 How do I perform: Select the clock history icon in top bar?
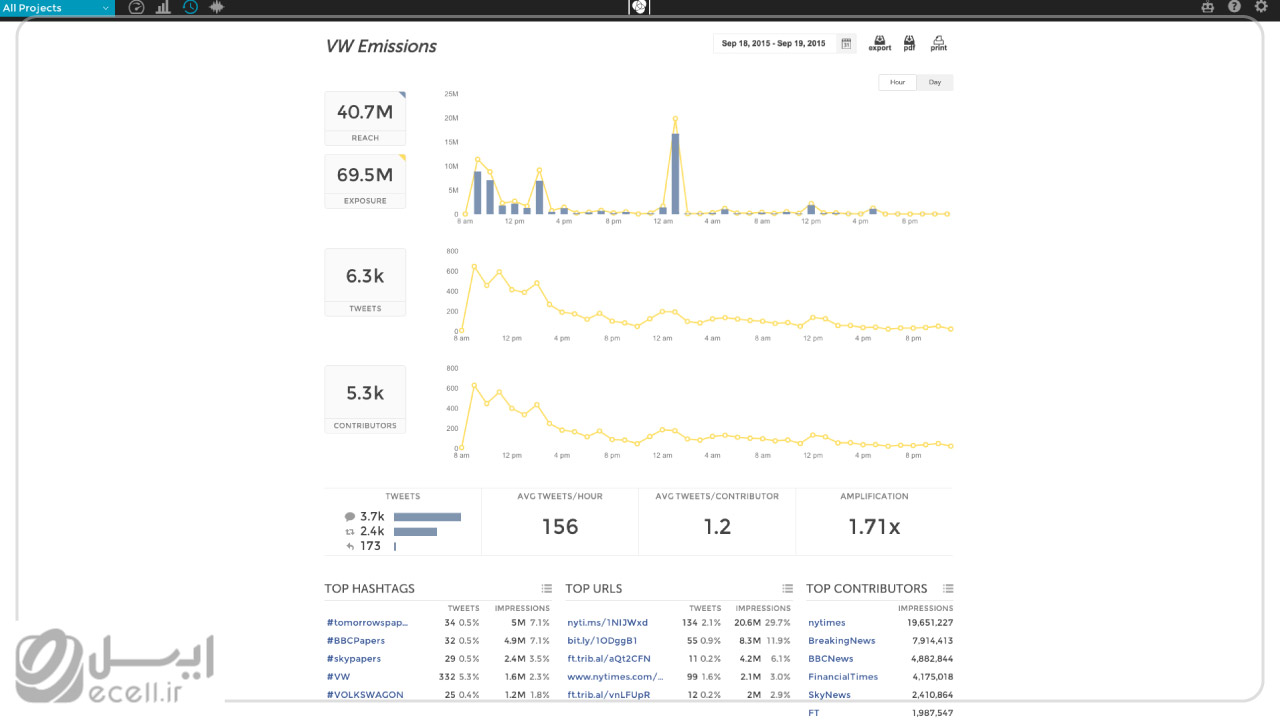coord(190,8)
